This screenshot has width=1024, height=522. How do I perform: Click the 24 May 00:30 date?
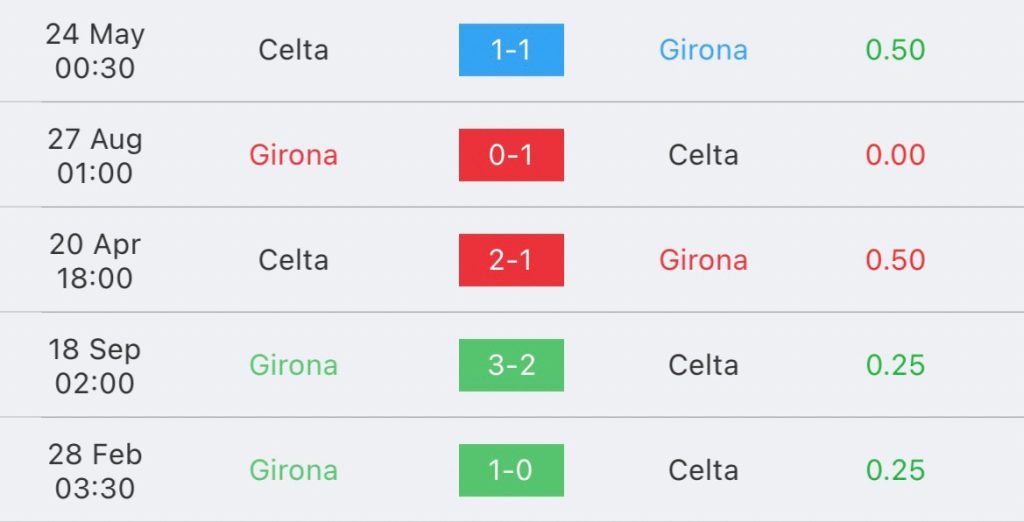tap(95, 51)
